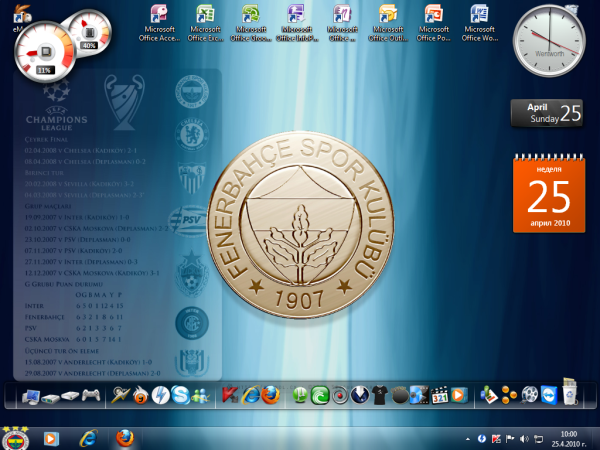Open Microsoft Office Outlook shortcut
Screen dimensions: 600x450
[388, 23]
